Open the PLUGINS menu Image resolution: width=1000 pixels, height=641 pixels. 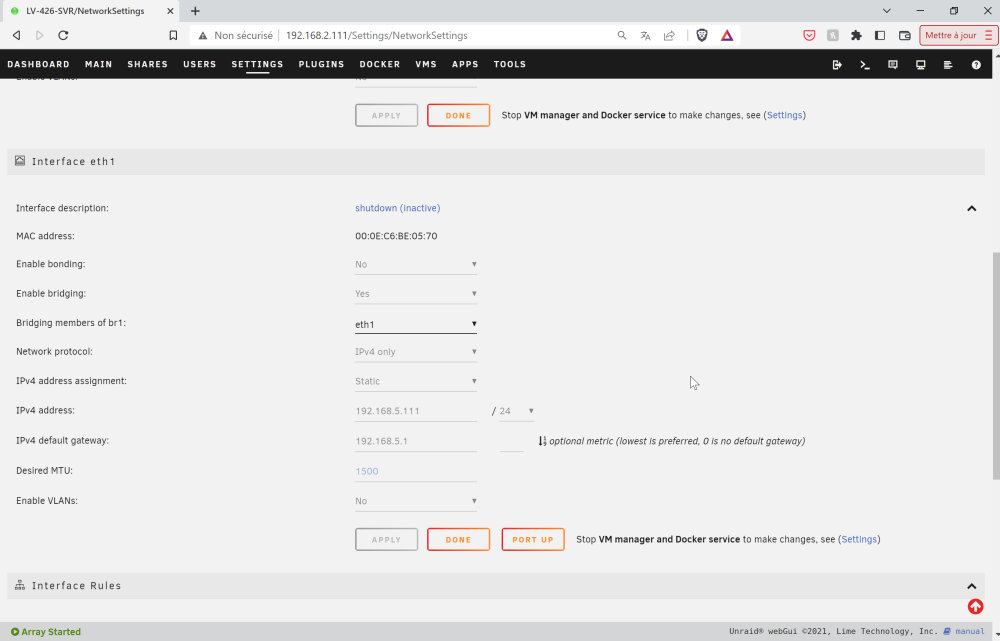pos(321,64)
